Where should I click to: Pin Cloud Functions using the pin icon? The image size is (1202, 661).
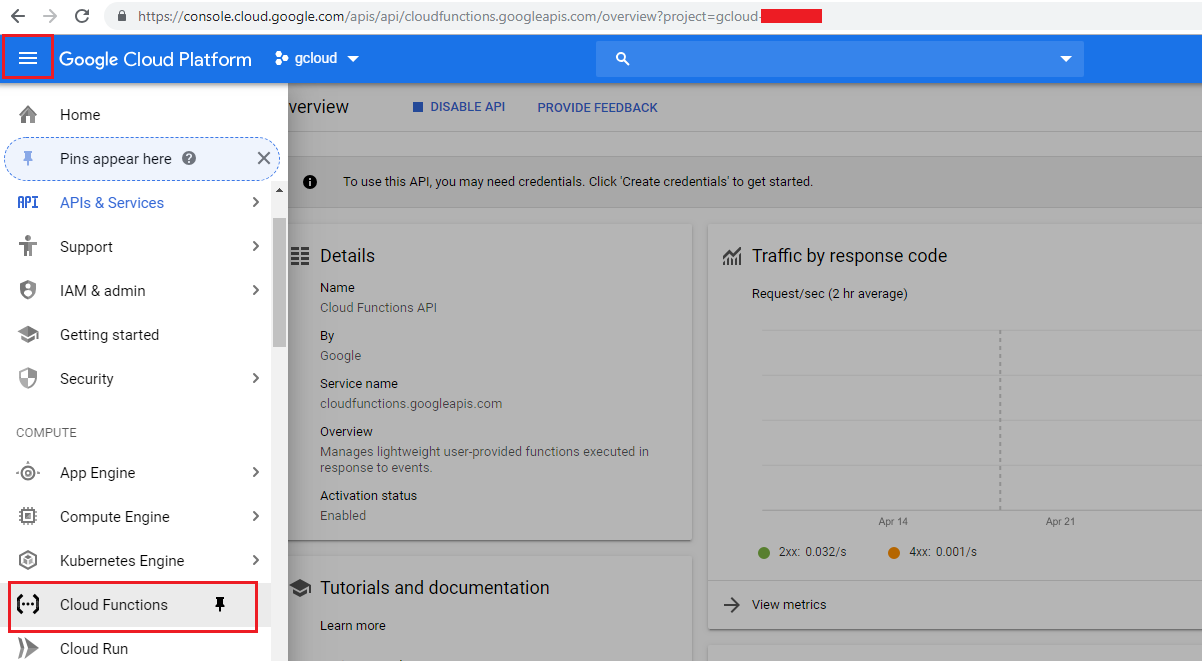point(221,604)
